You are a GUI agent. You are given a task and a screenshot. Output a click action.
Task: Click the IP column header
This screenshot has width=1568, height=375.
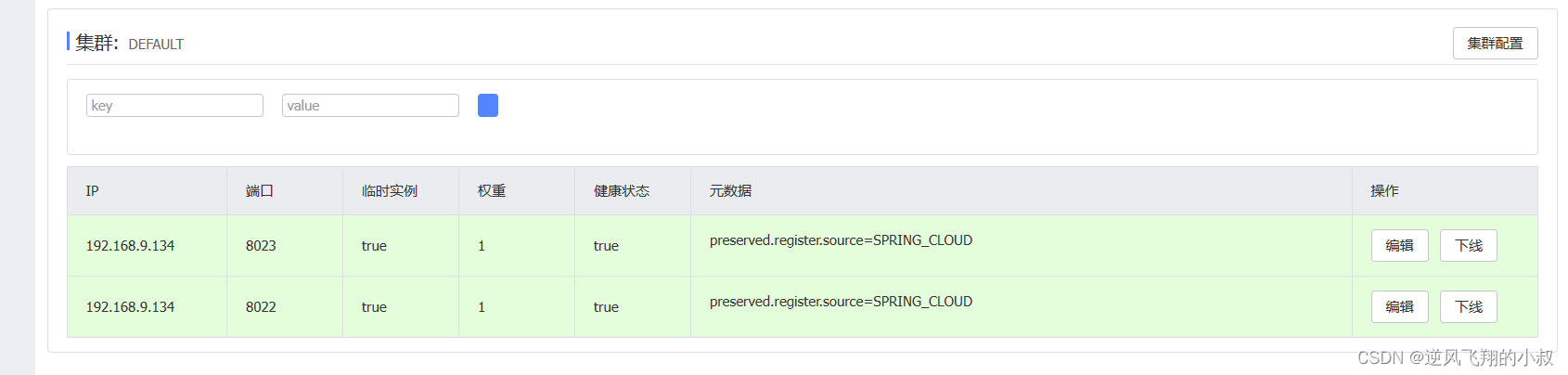point(93,191)
